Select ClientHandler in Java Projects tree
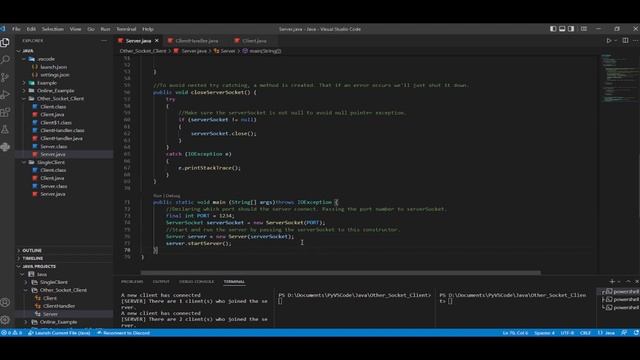The image size is (640, 360). click(59, 306)
